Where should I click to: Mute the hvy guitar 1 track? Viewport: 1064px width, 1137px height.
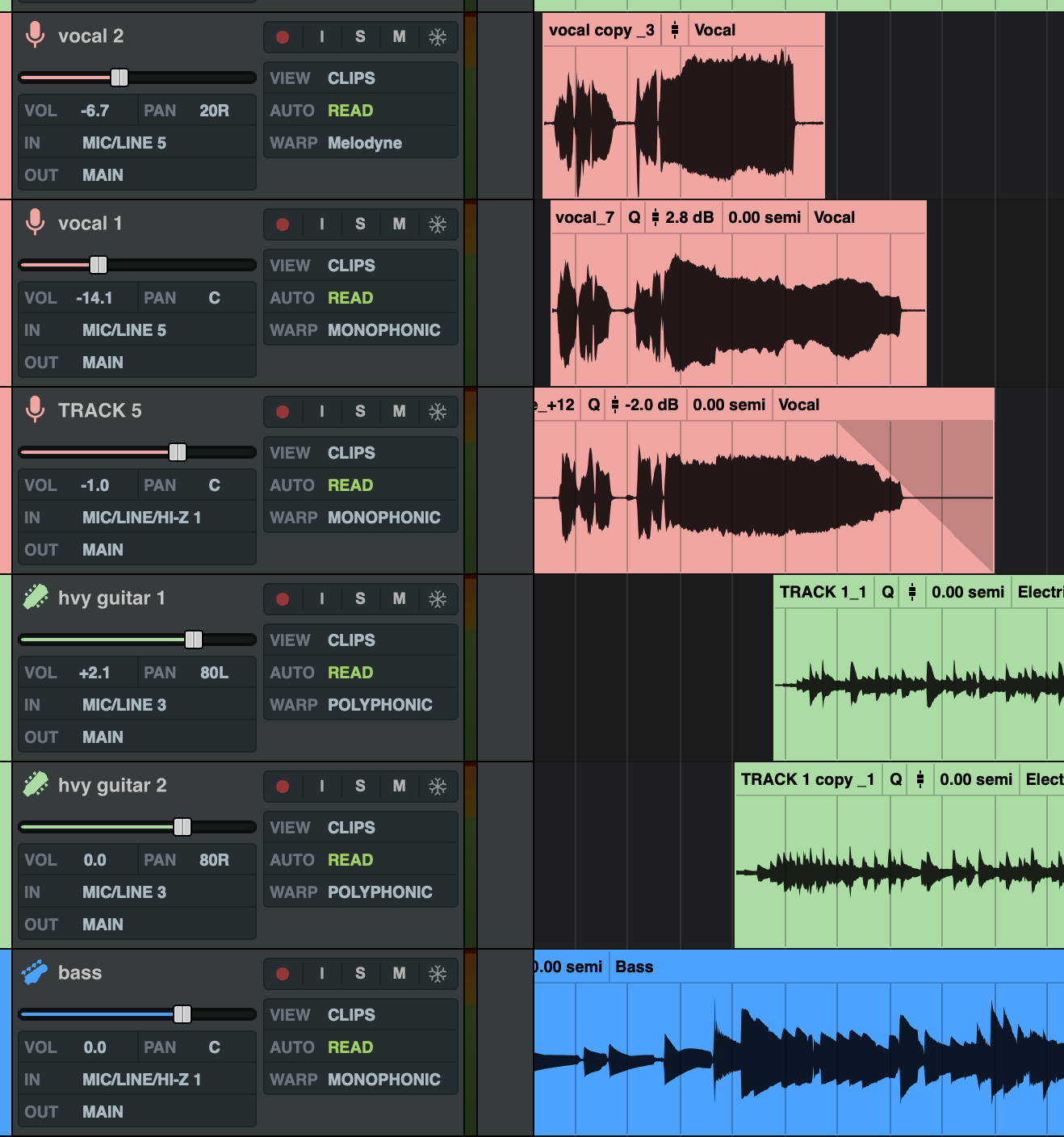click(x=399, y=598)
